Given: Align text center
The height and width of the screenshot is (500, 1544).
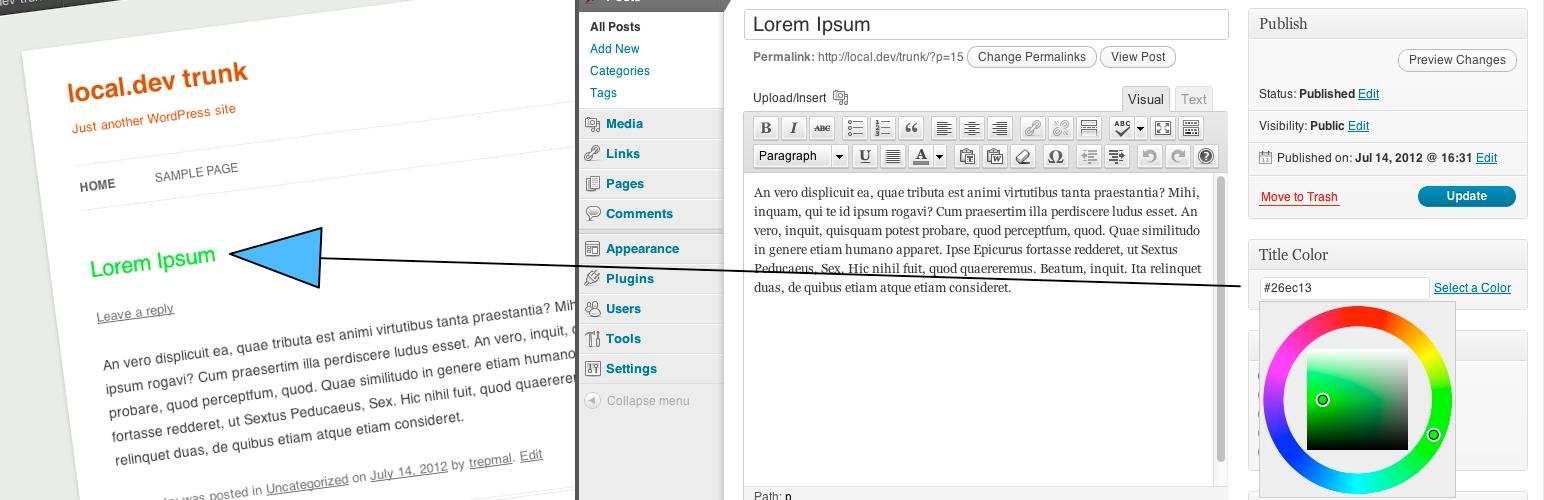Looking at the screenshot, I should point(971,128).
